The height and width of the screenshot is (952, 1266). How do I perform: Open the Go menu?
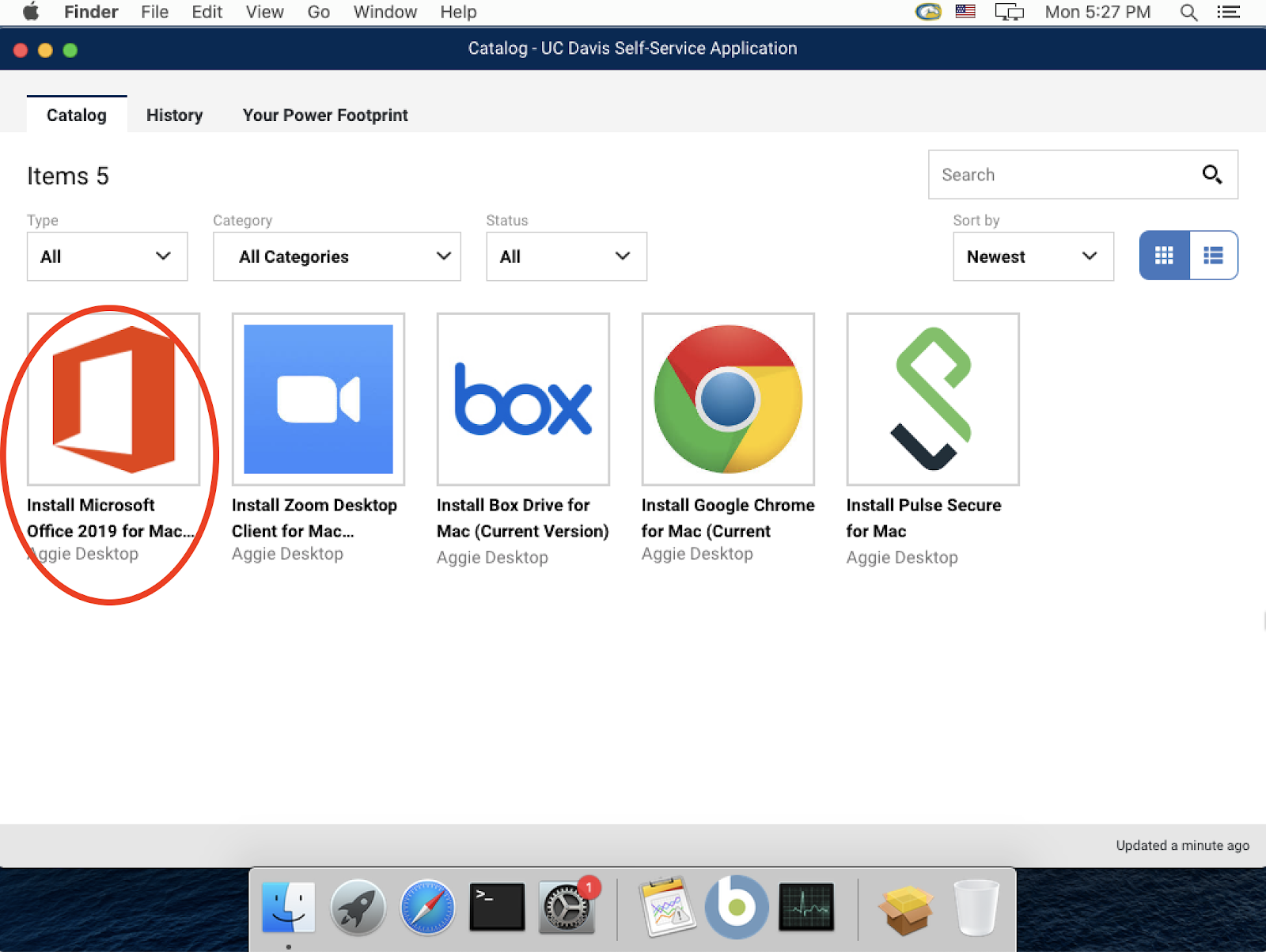tap(319, 12)
